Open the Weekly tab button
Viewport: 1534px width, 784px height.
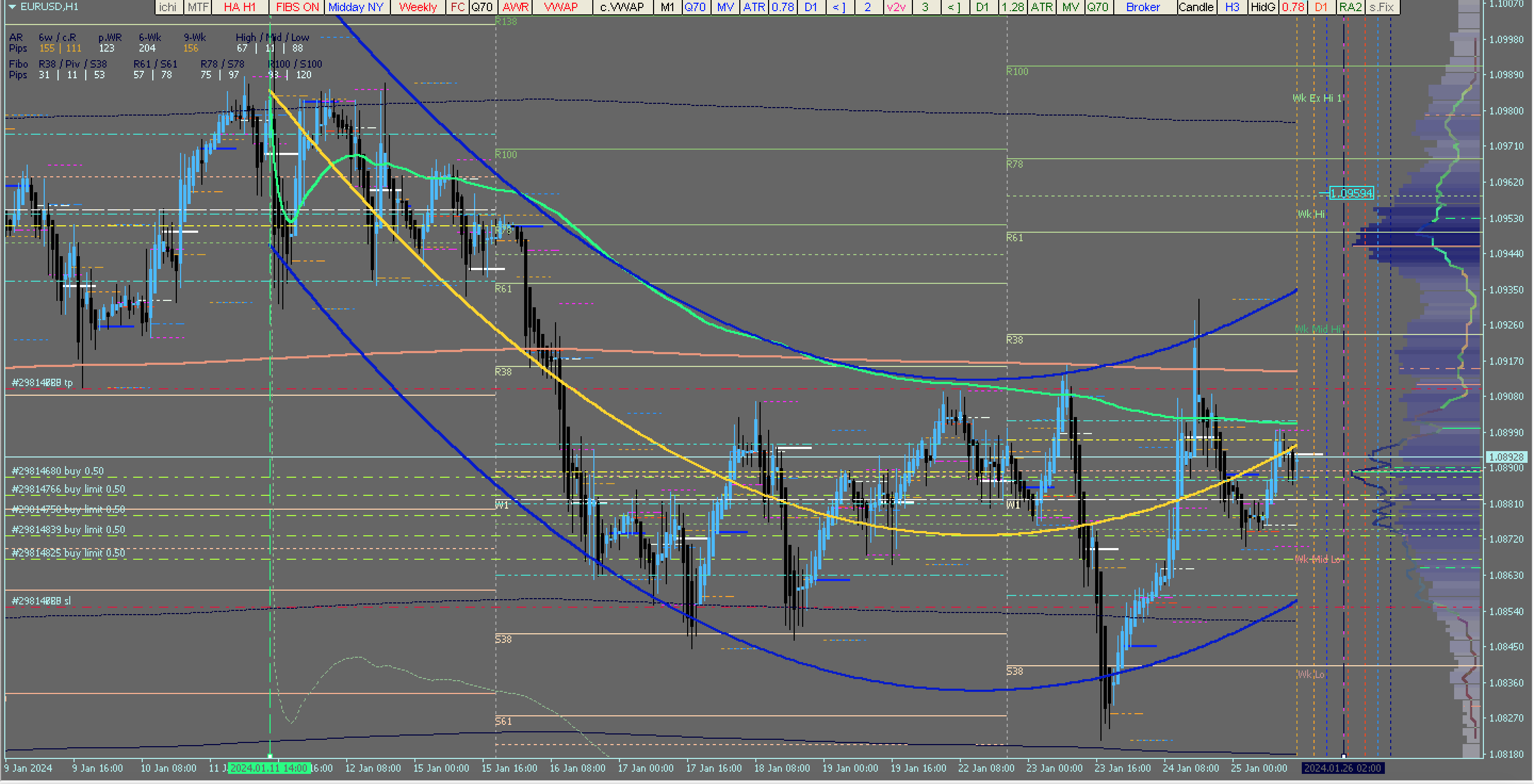418,7
